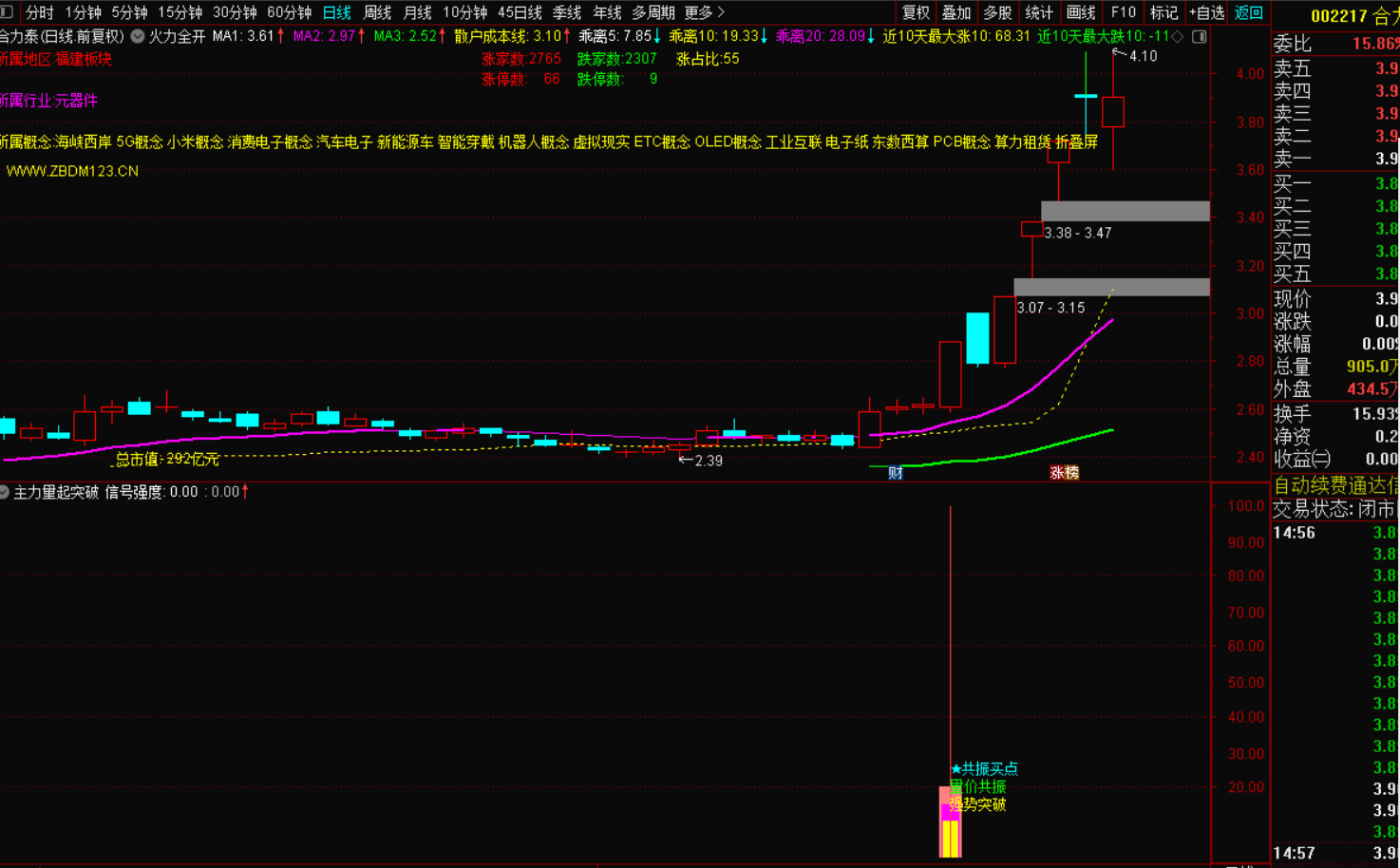The height and width of the screenshot is (868, 1400).
Task: Select the 周线 weekly chart tab
Action: [x=377, y=12]
